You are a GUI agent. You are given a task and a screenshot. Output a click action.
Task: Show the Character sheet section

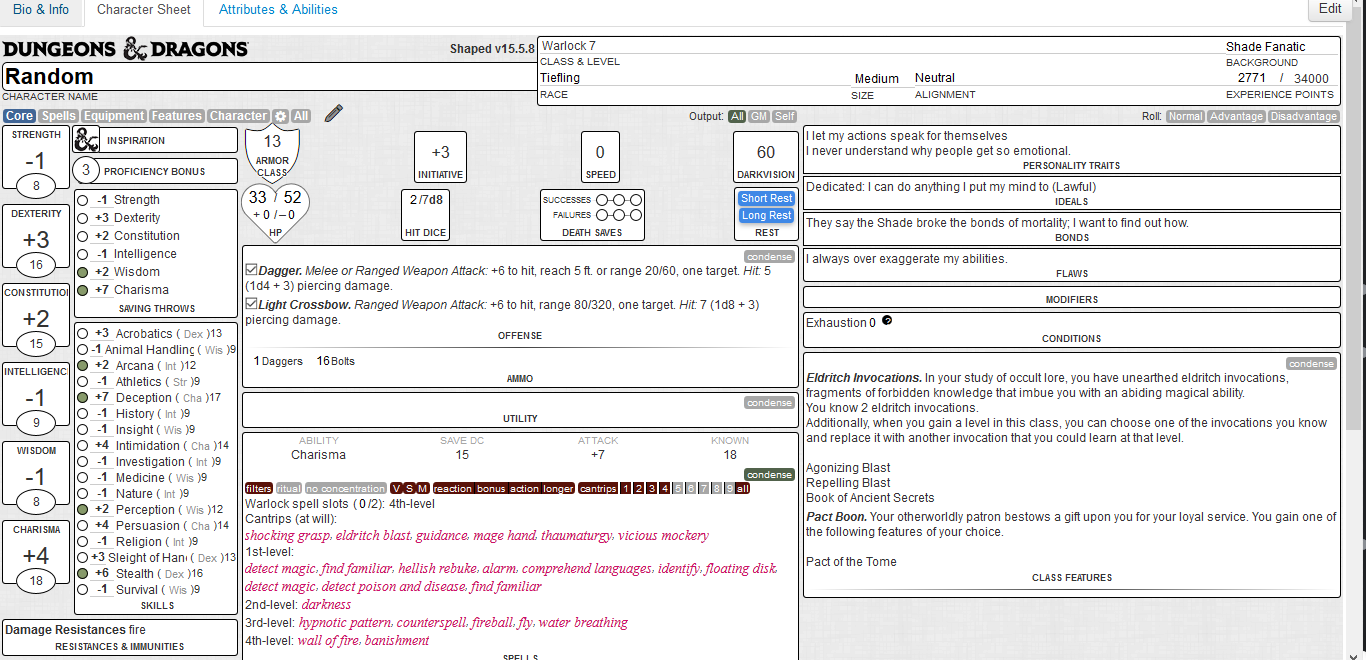(239, 116)
